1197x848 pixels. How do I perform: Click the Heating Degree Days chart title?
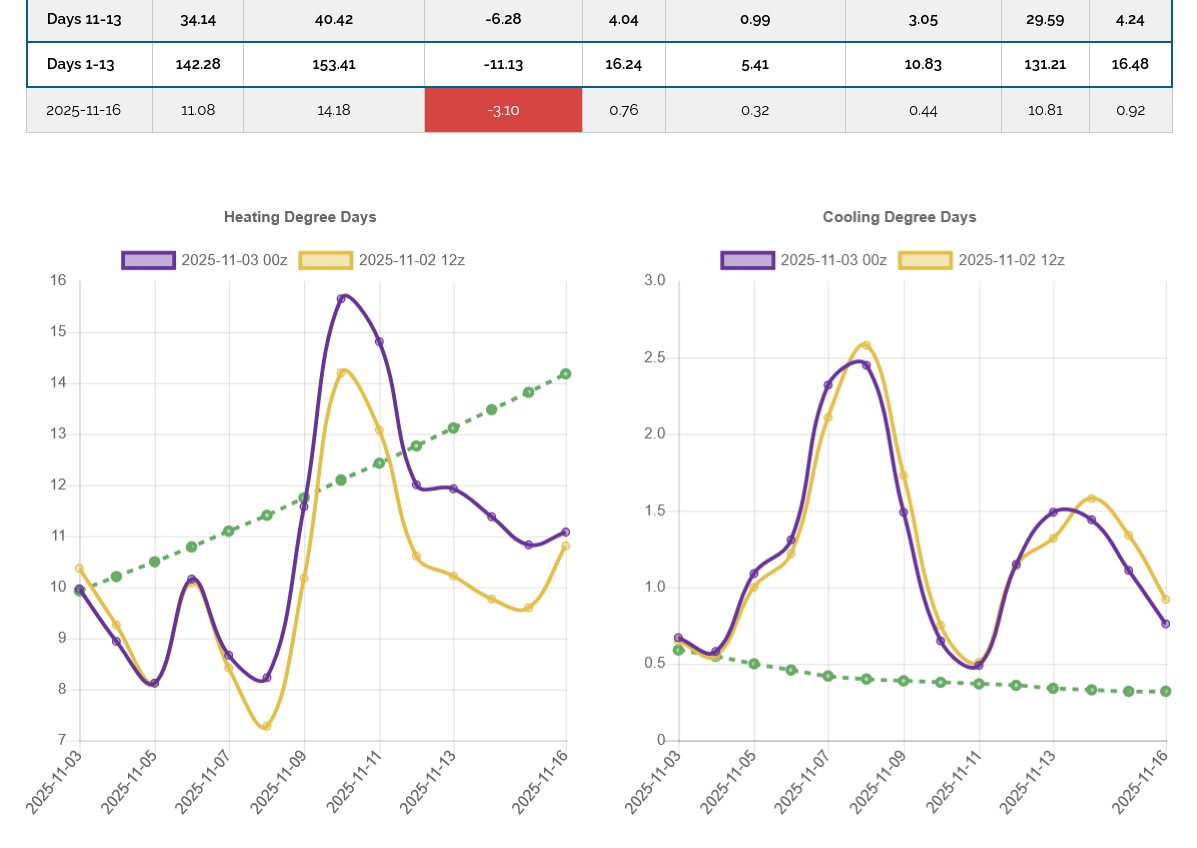pos(300,217)
